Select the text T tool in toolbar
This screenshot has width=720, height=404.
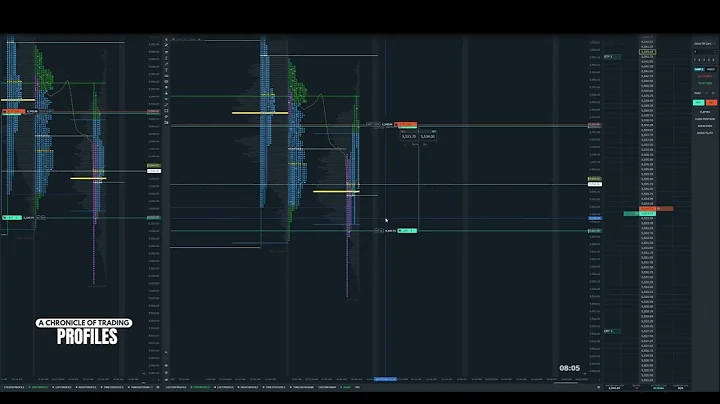166,70
